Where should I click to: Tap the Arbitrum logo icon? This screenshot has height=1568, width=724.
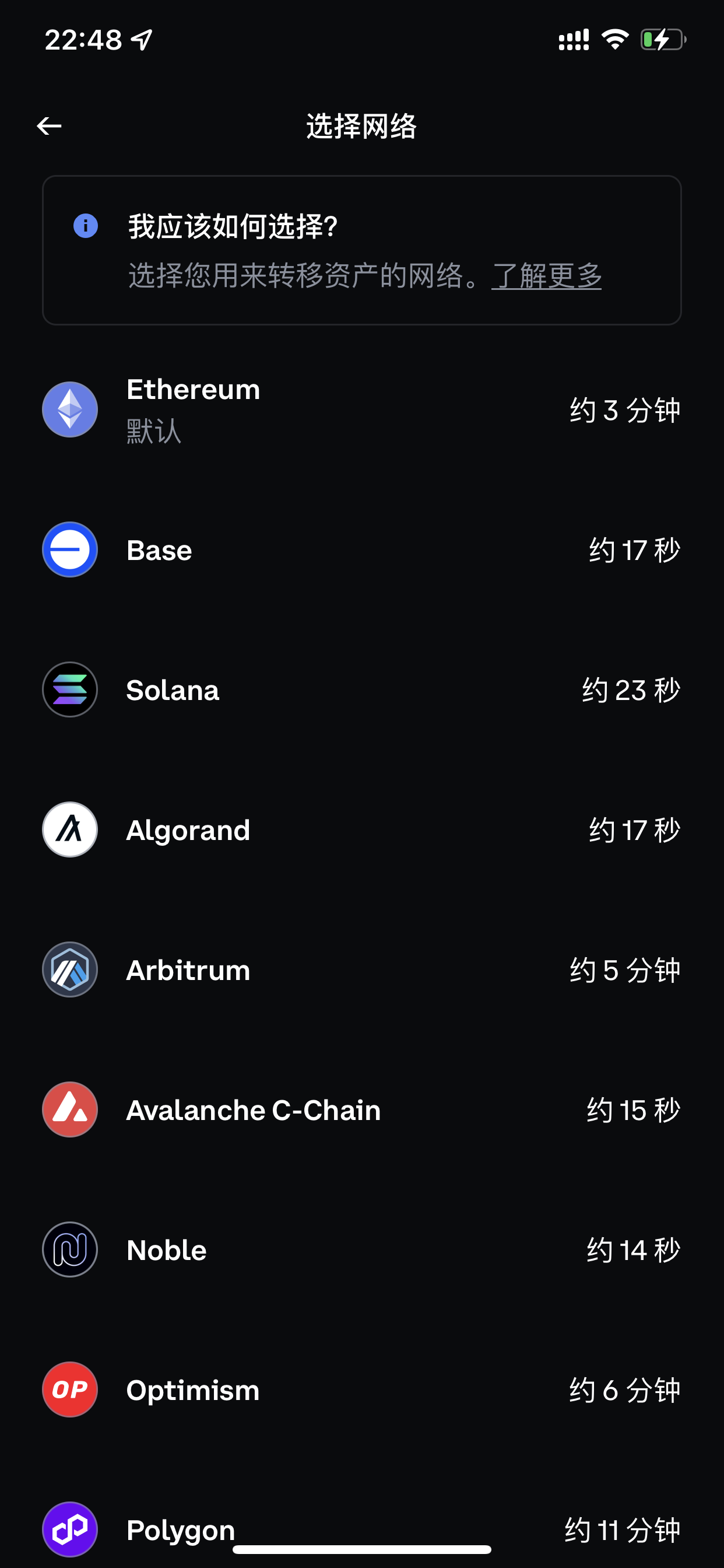tap(70, 970)
